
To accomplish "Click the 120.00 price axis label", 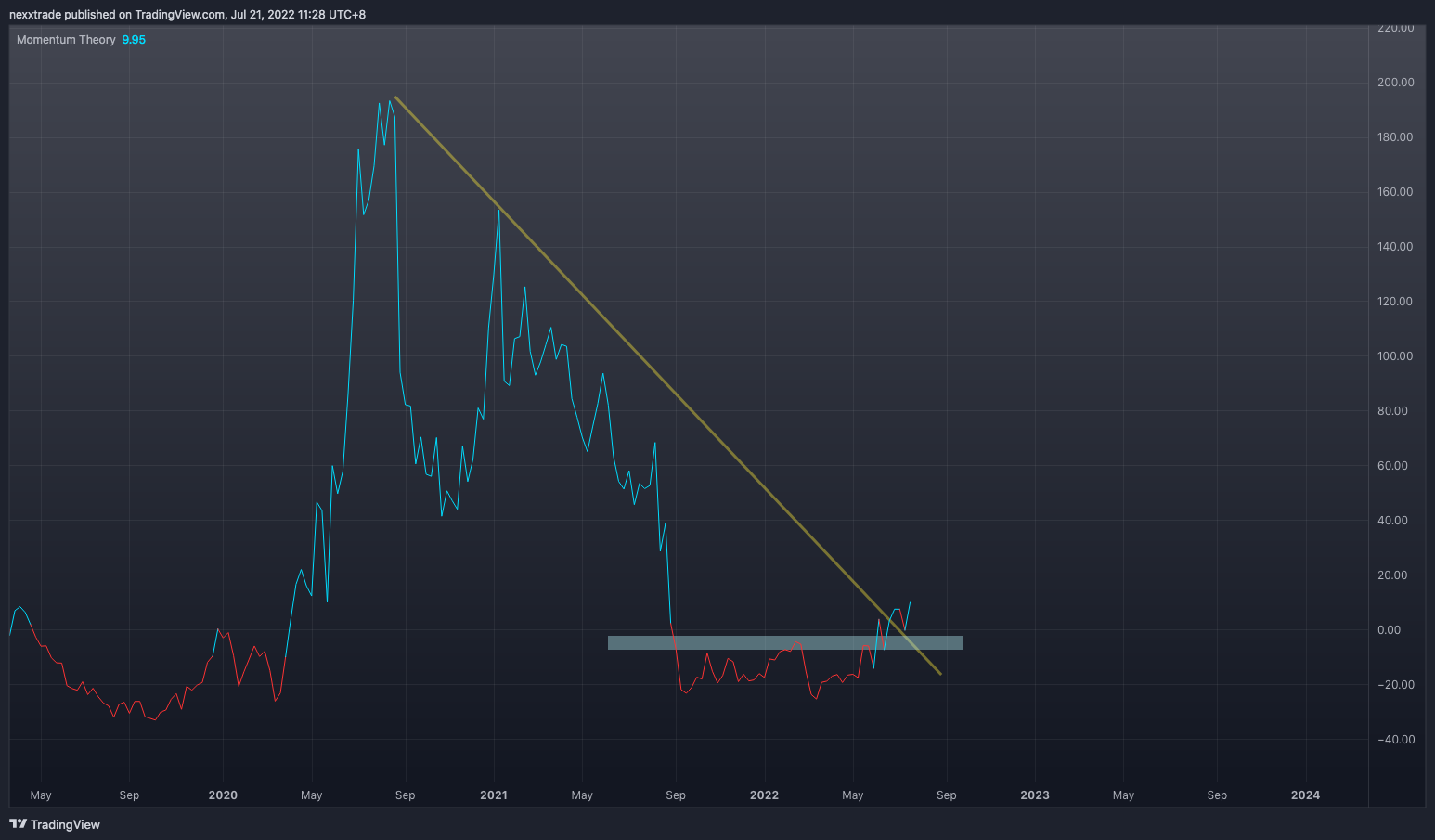I will pyautogui.click(x=1395, y=302).
